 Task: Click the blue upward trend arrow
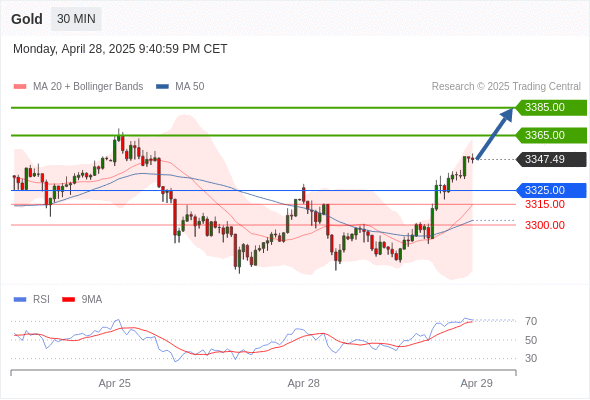pyautogui.click(x=494, y=134)
